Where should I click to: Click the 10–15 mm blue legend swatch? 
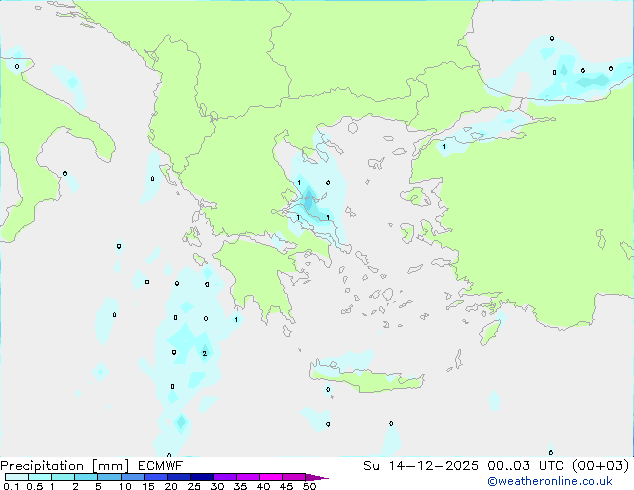coord(132,477)
